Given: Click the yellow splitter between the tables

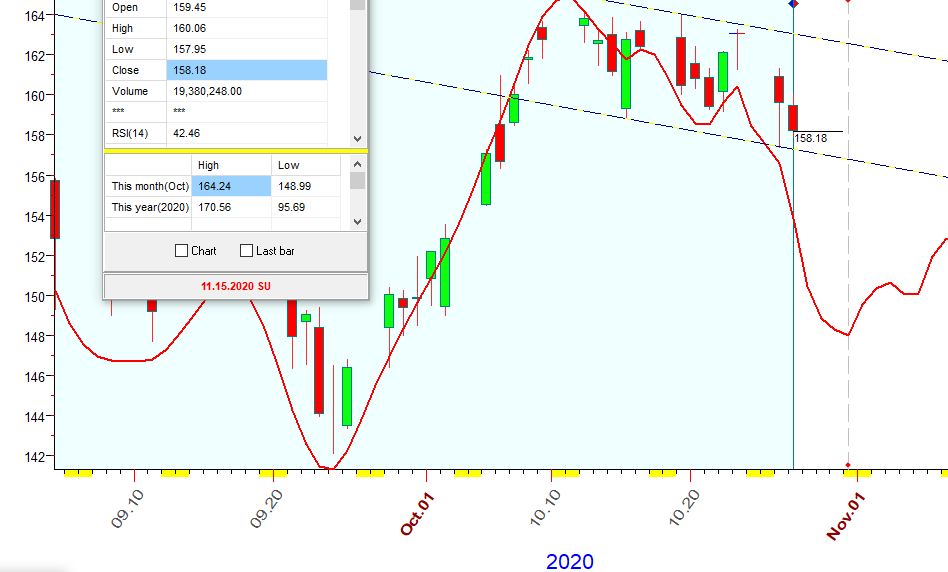Looking at the screenshot, I should (x=235, y=151).
